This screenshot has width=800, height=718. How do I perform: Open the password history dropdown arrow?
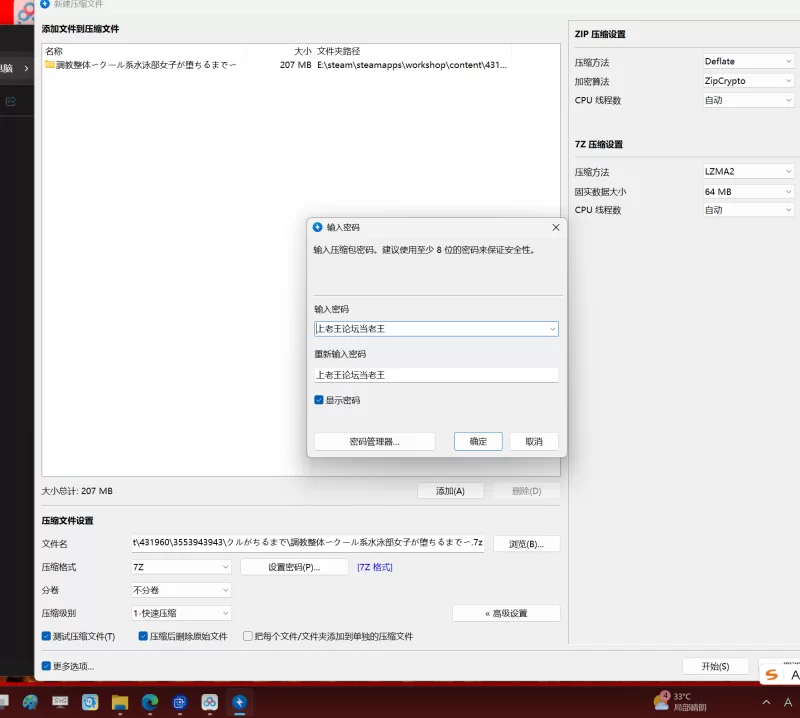553,329
